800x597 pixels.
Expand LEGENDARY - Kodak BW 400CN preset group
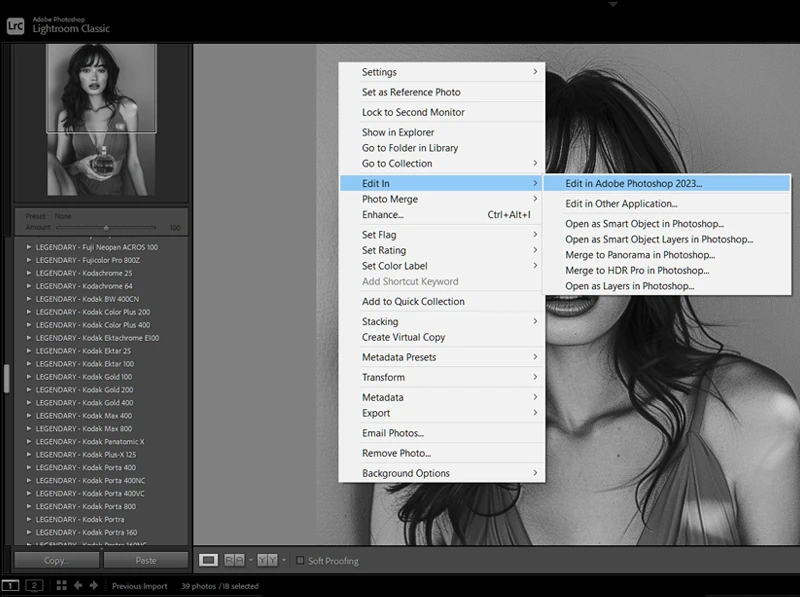coord(29,298)
